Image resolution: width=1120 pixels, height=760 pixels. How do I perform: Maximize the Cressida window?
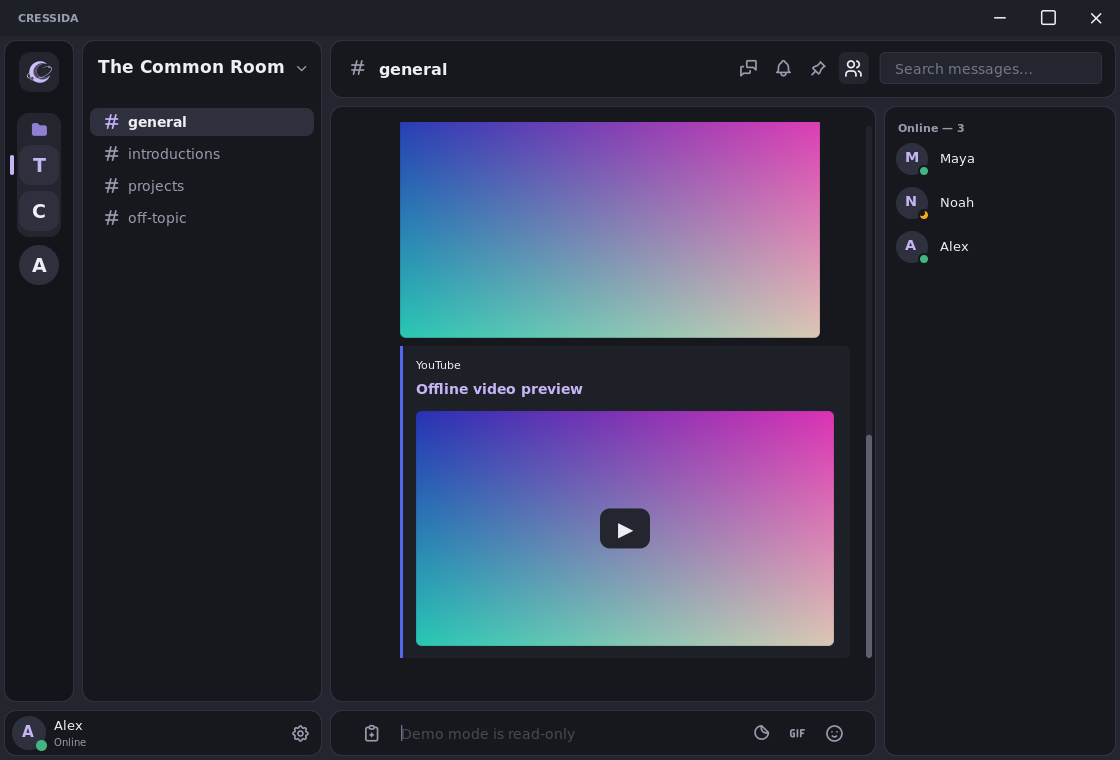tap(1048, 18)
